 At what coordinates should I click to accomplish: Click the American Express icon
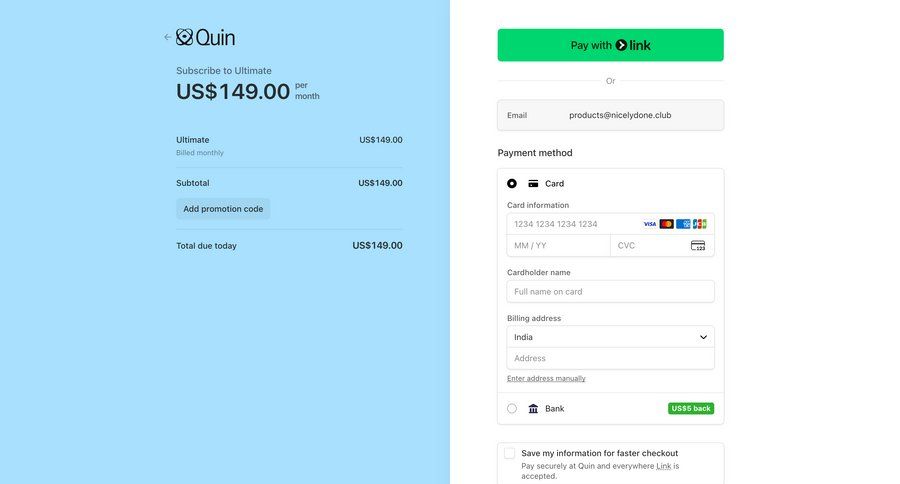[x=683, y=224]
